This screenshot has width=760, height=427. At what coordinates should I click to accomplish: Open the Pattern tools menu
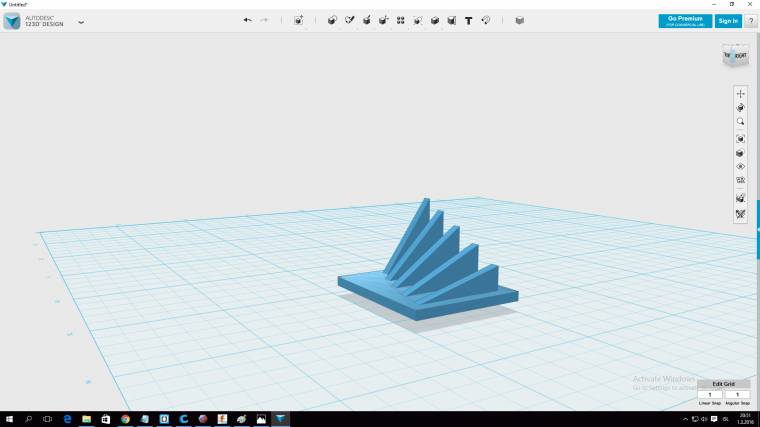click(x=400, y=20)
